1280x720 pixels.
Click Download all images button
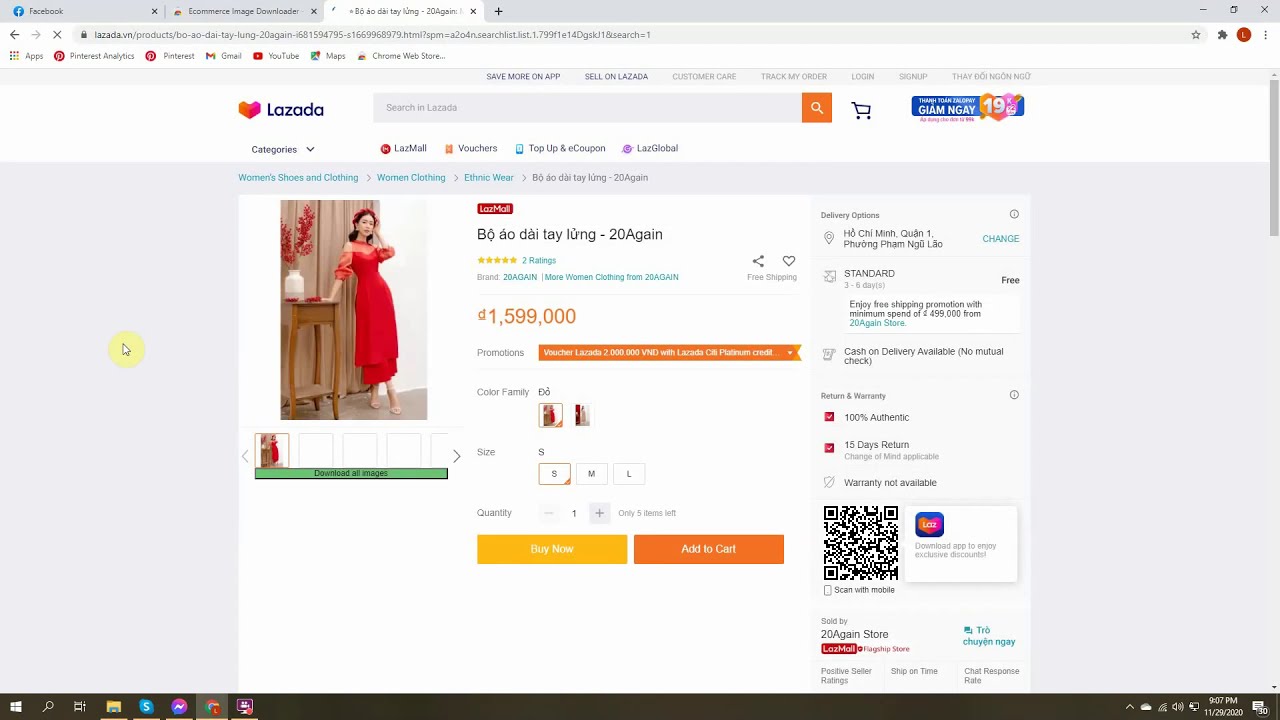(351, 473)
